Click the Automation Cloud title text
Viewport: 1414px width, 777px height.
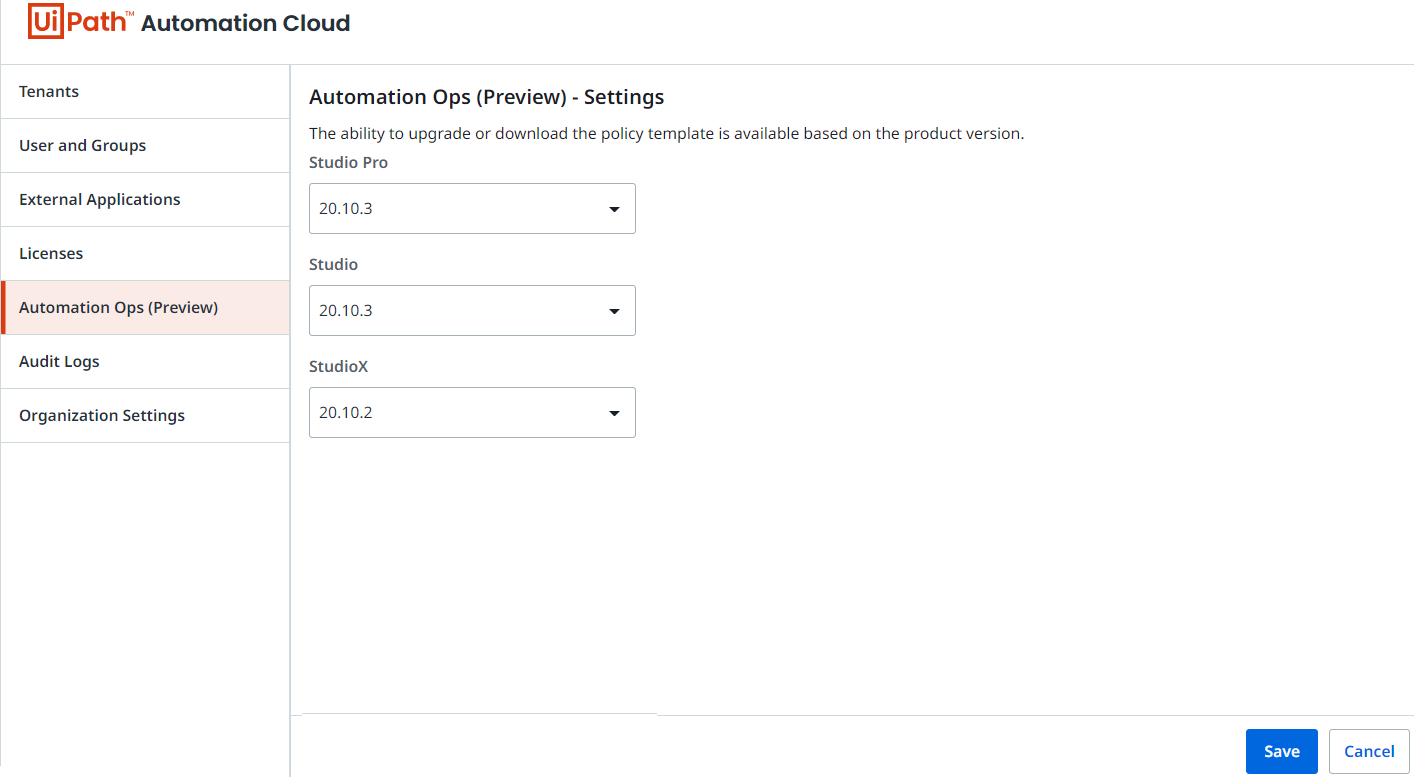coord(246,23)
